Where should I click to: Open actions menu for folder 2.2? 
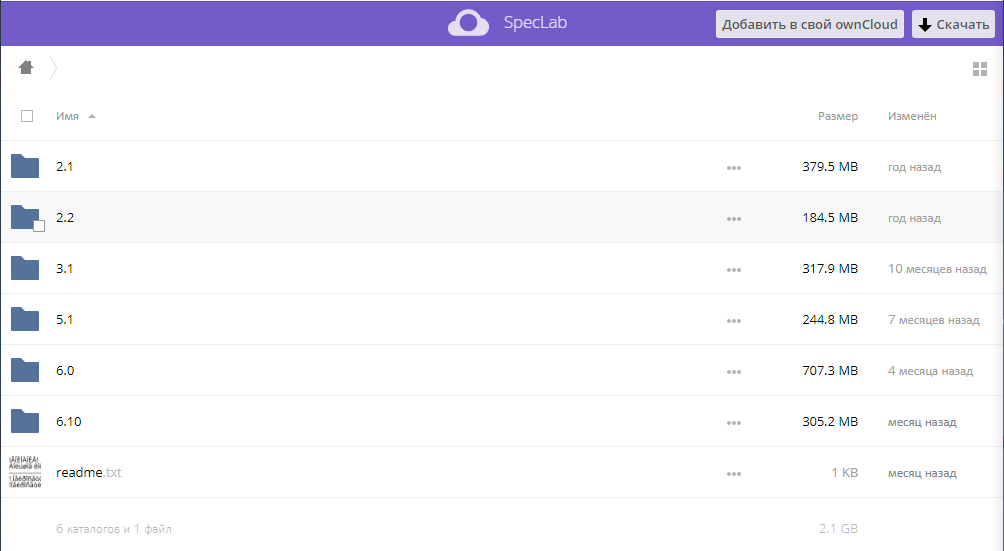[734, 219]
